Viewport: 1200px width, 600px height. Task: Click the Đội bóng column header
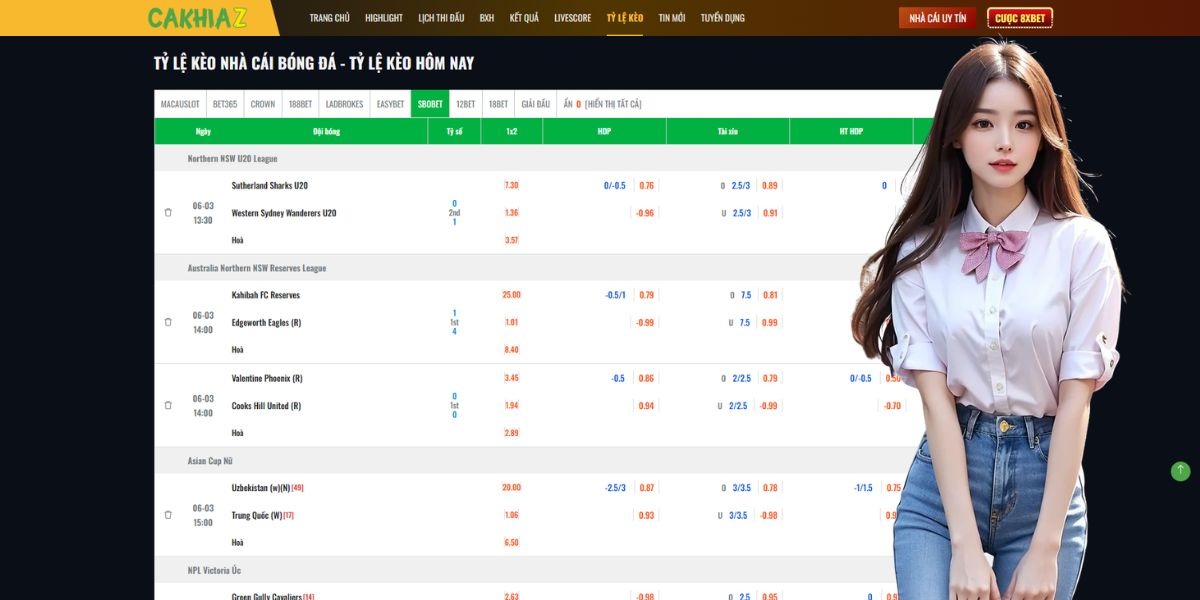pyautogui.click(x=326, y=131)
